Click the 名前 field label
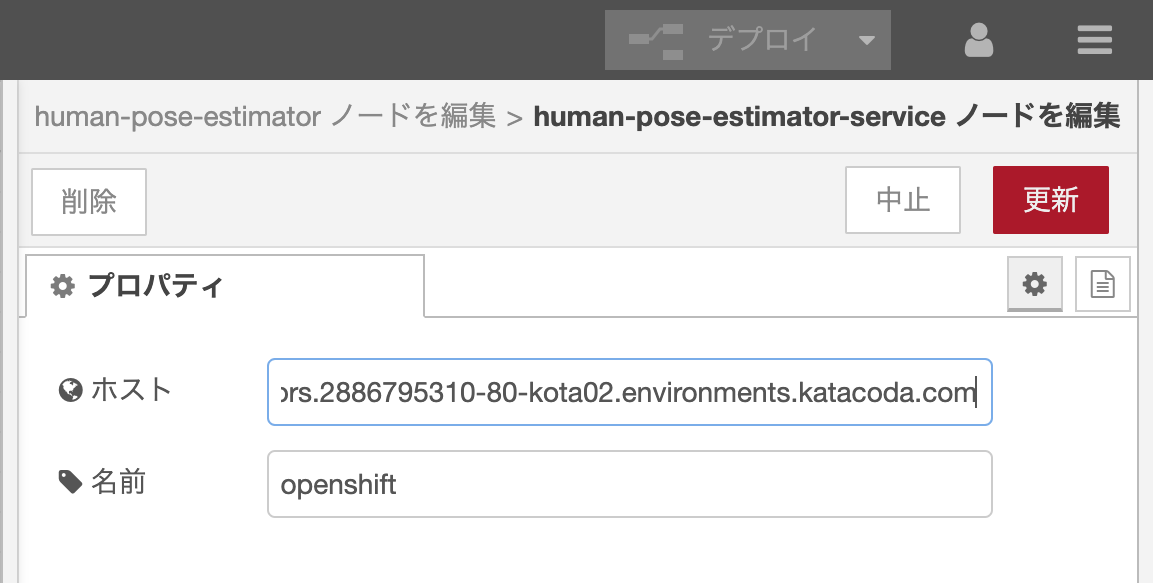Screen dimensions: 1153x583 tap(119, 483)
